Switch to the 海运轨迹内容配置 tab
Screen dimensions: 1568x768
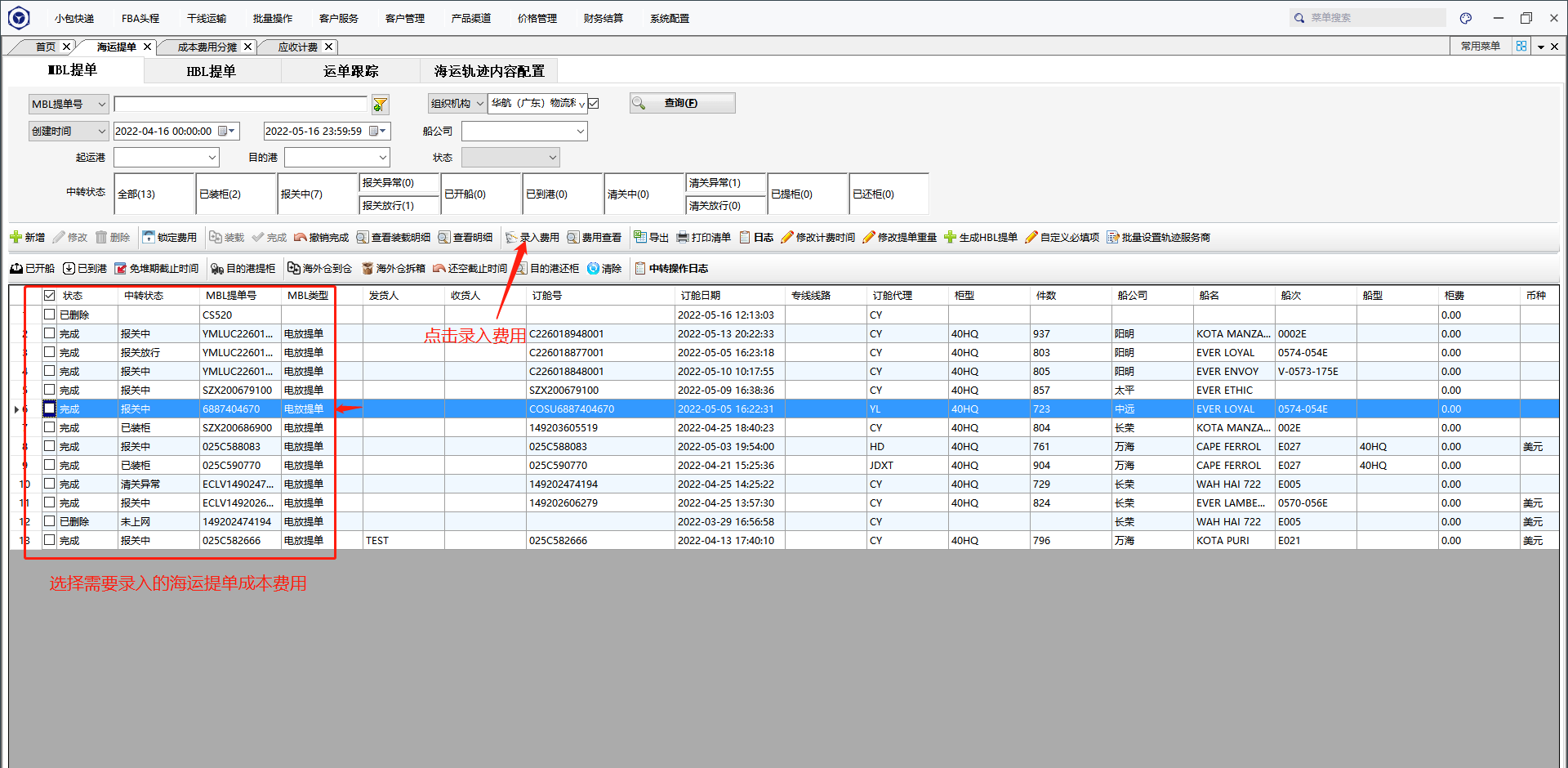(489, 71)
